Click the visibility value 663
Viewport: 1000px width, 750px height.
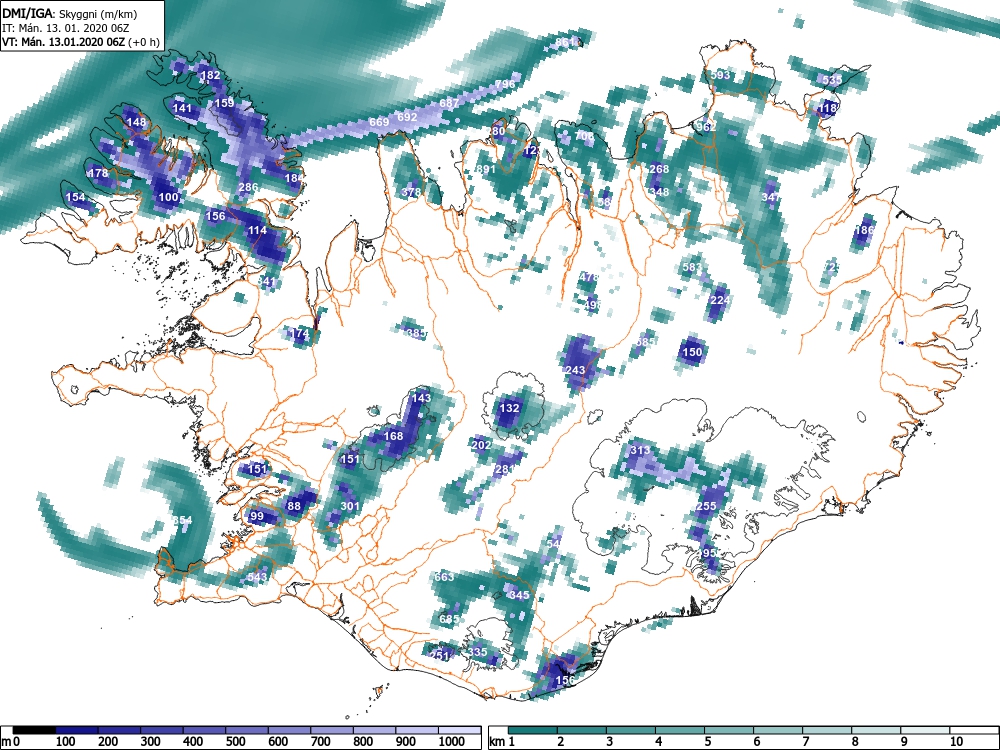click(445, 577)
